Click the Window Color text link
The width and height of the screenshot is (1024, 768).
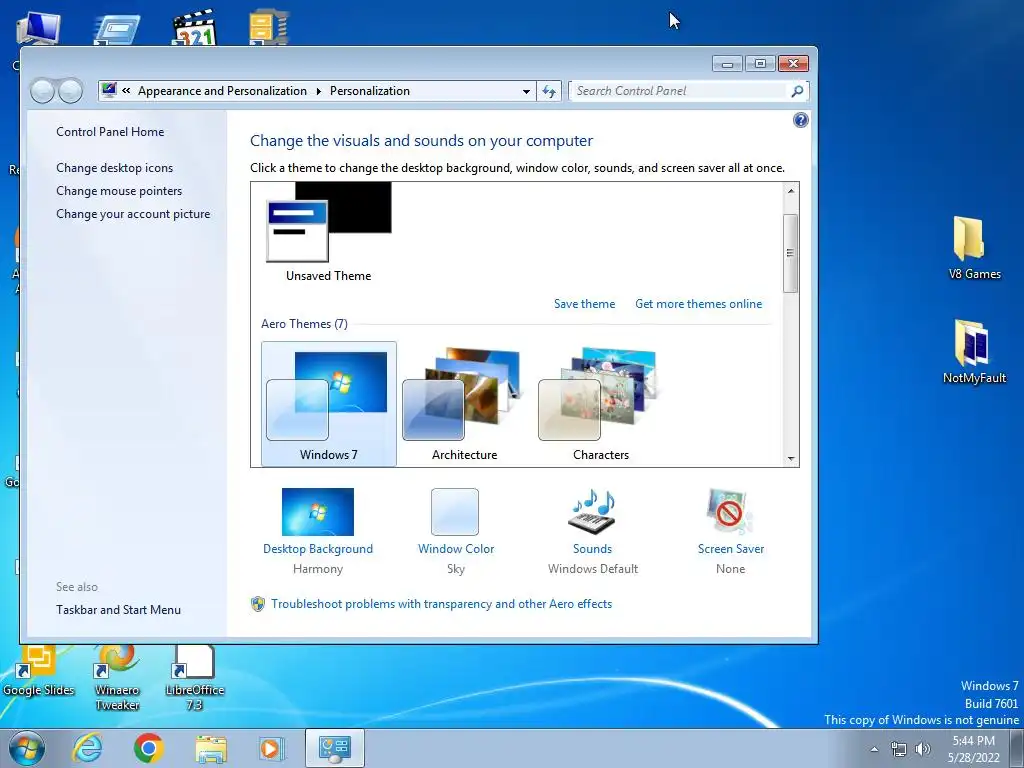click(x=456, y=549)
